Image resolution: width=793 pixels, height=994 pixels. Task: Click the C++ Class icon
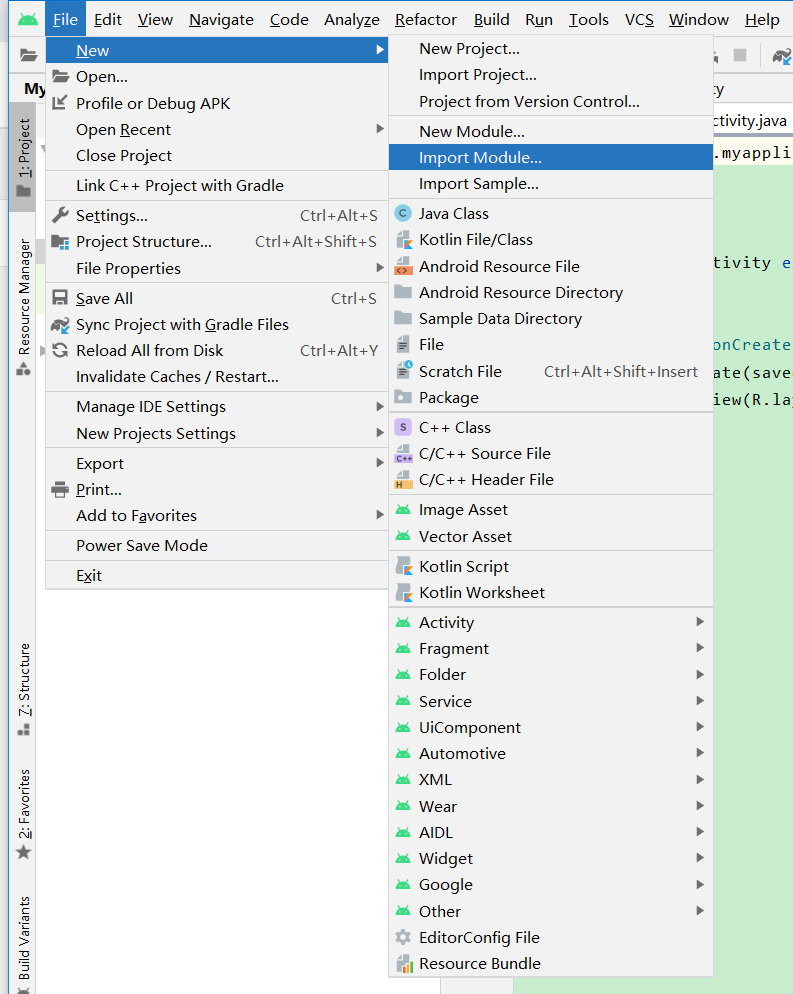pos(403,427)
